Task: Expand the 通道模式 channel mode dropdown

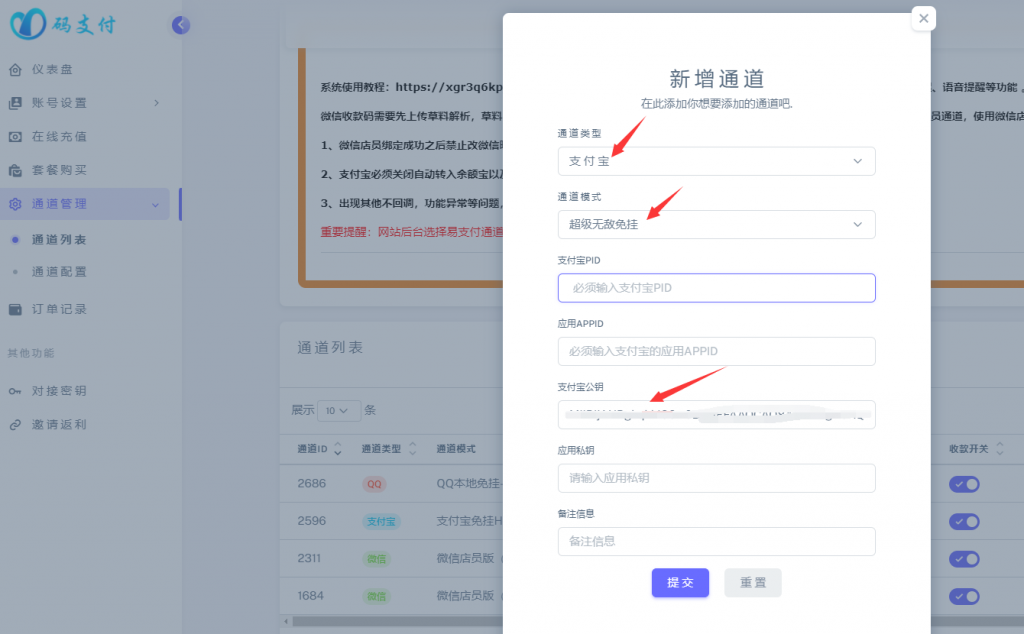Action: click(716, 224)
